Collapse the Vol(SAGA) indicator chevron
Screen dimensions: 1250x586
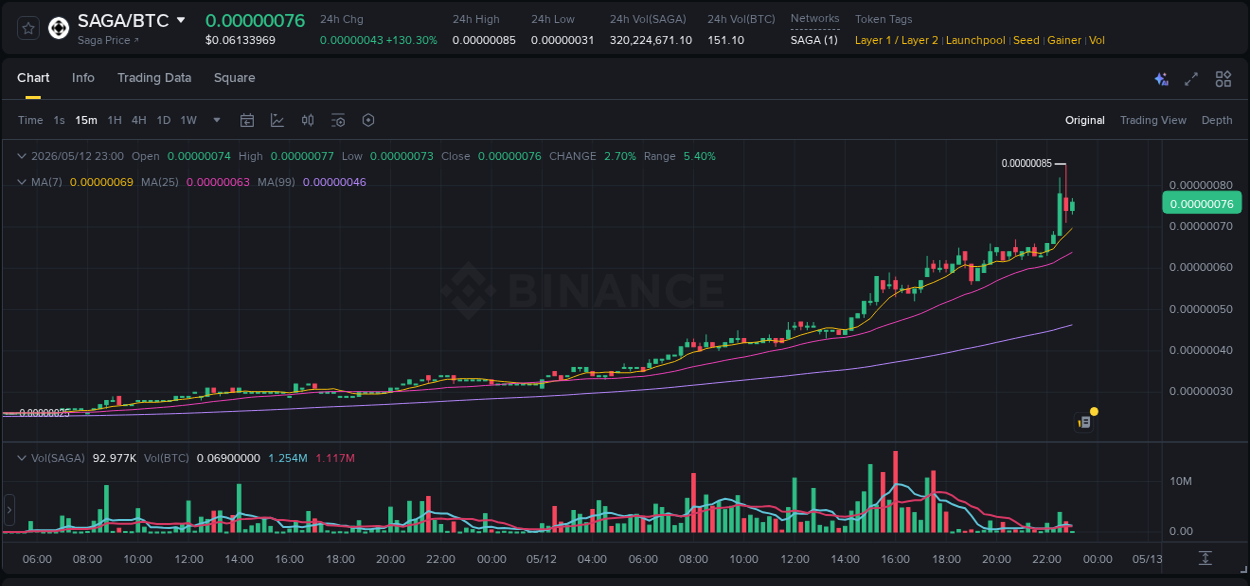pos(22,458)
